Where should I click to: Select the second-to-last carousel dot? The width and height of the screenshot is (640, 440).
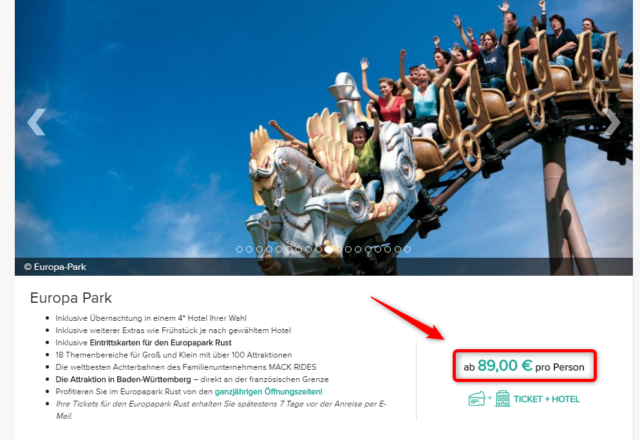tap(398, 249)
